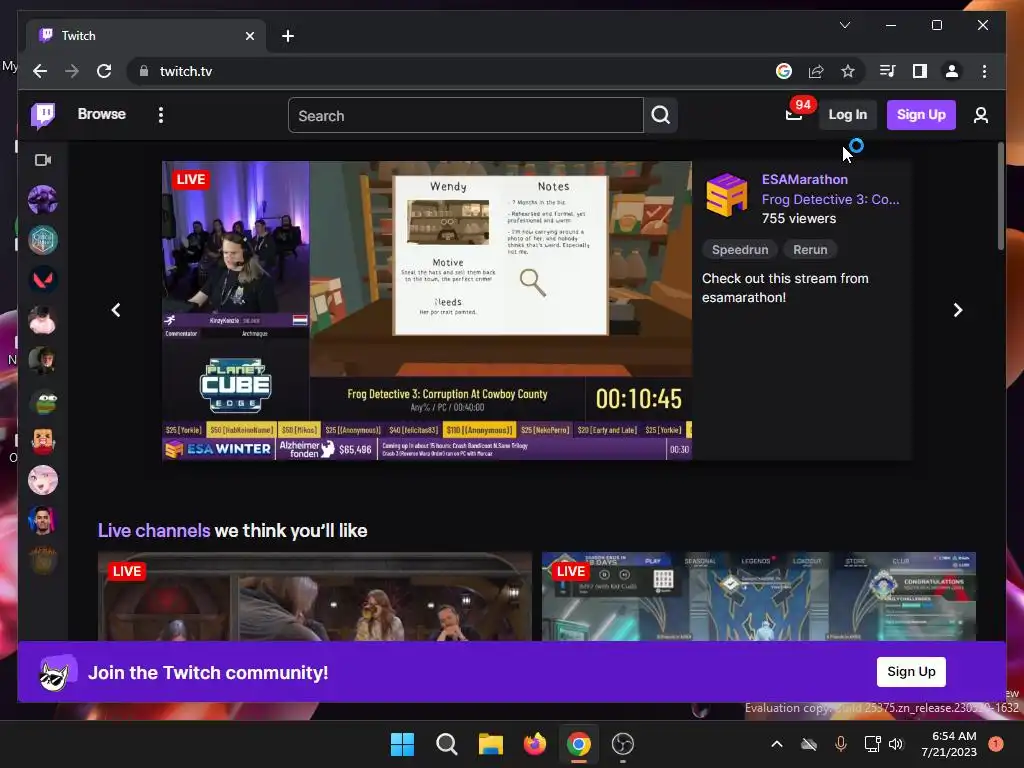Viewport: 1024px width, 768px height.
Task: Open the user account menu icon
Action: [x=980, y=116]
